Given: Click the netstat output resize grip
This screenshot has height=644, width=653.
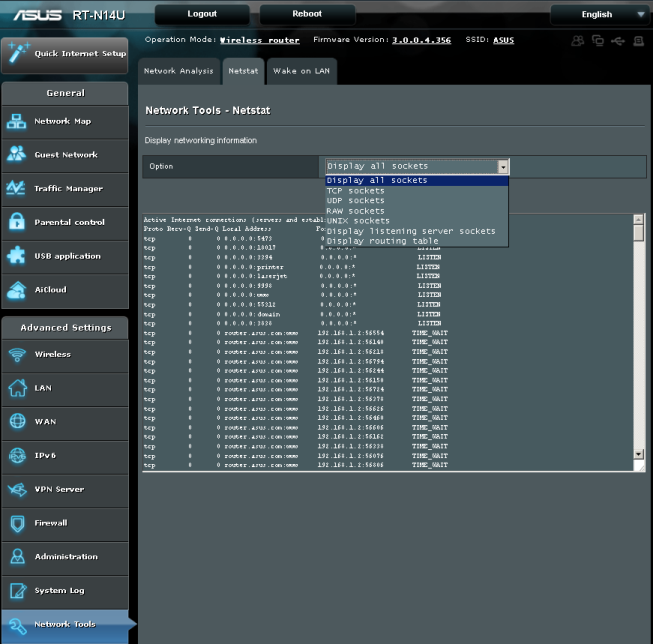Looking at the screenshot, I should click(641, 467).
